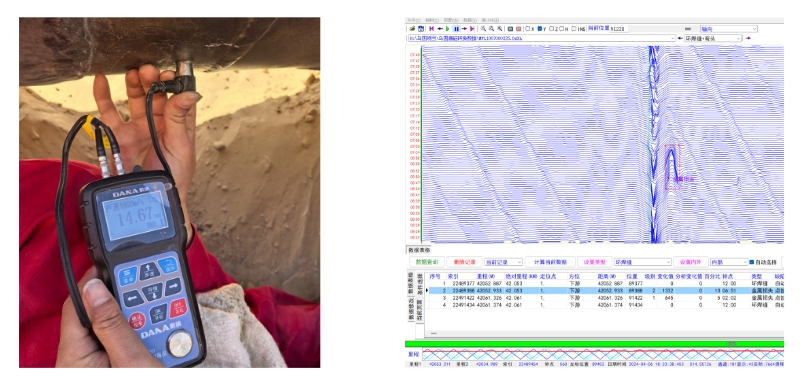Screen dimensions: 800x385
Task: Jump to last record with skip-end icon
Action: (x=472, y=29)
